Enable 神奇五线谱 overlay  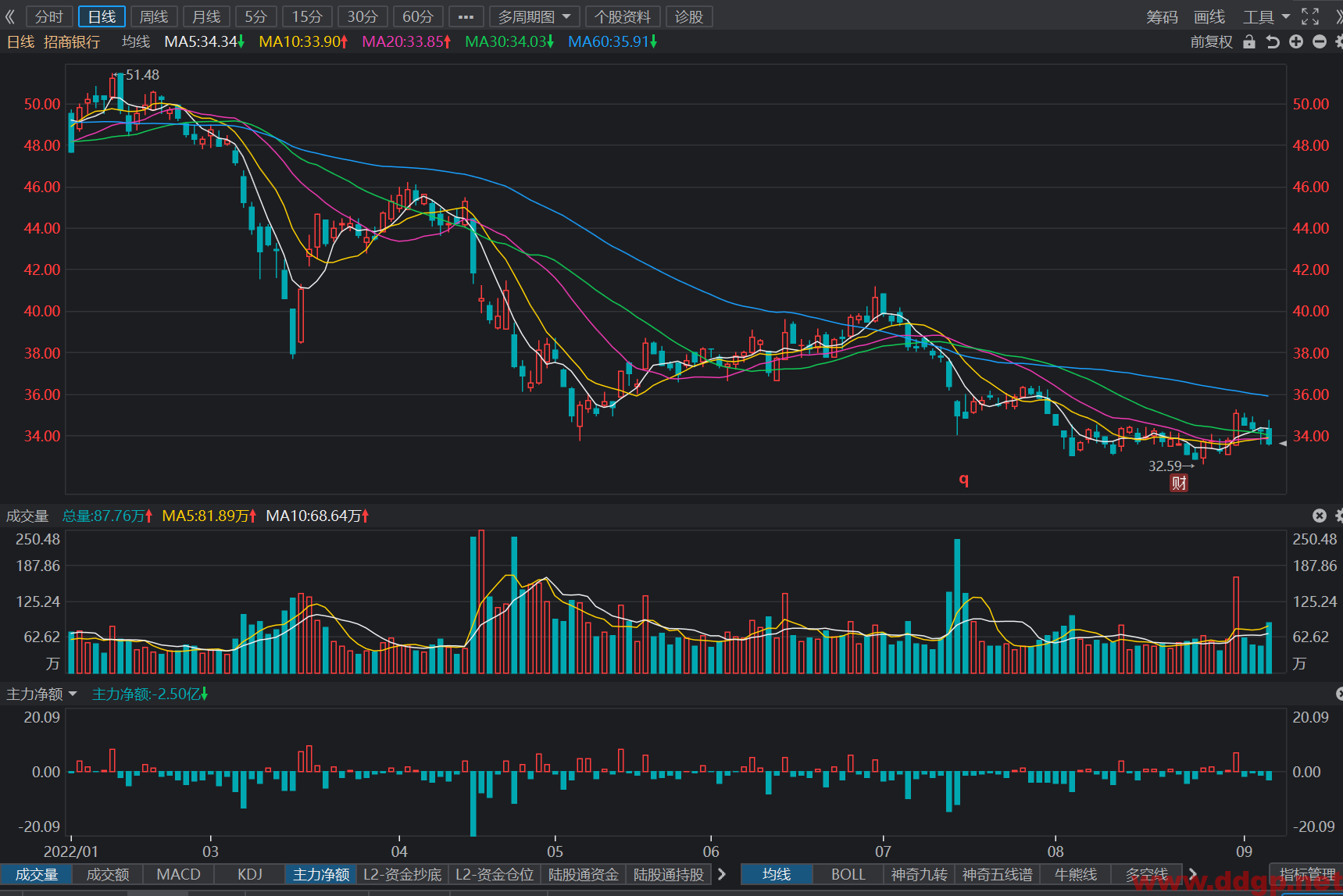coord(998,874)
